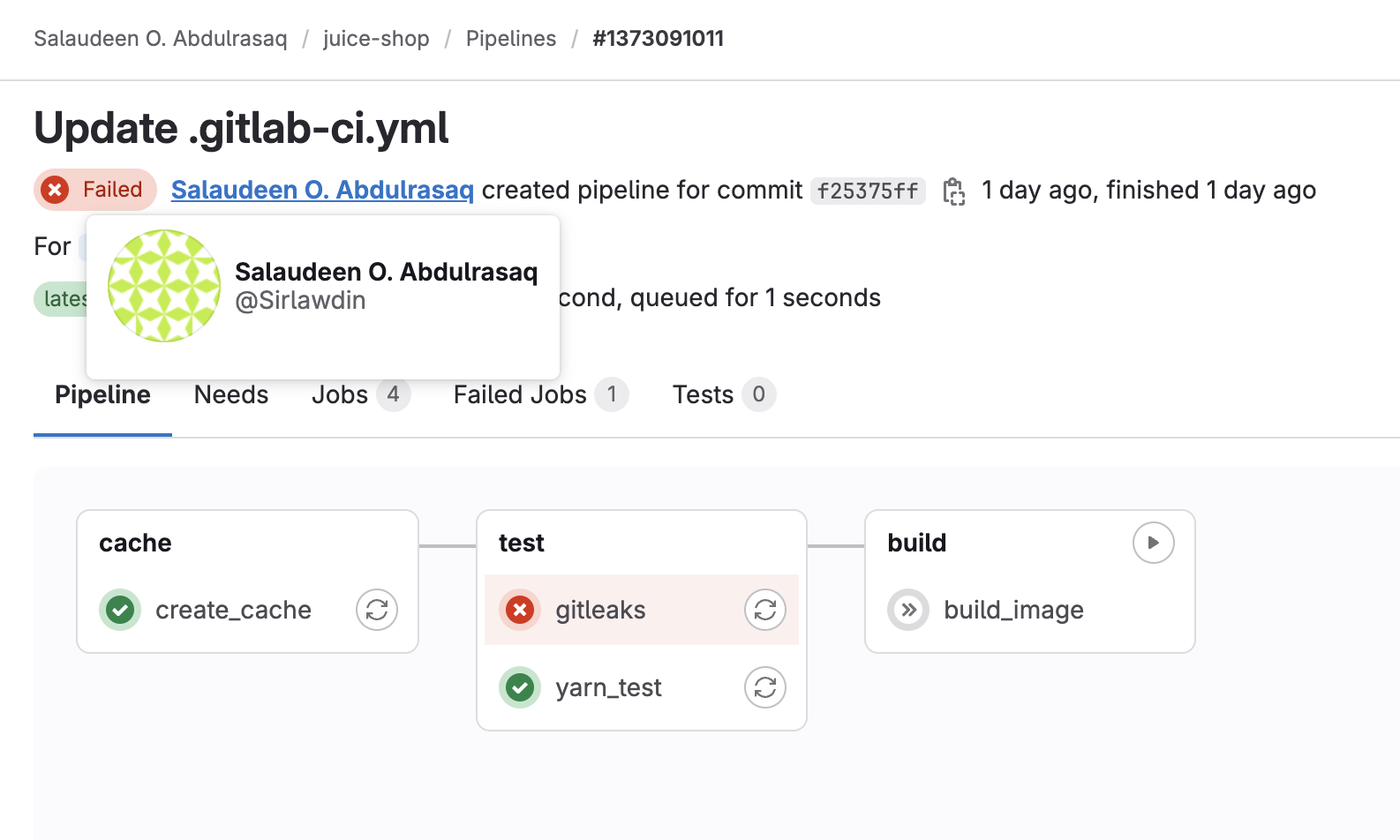This screenshot has width=1400, height=840.
Task: Switch to the Tests tab
Action: pyautogui.click(x=704, y=394)
